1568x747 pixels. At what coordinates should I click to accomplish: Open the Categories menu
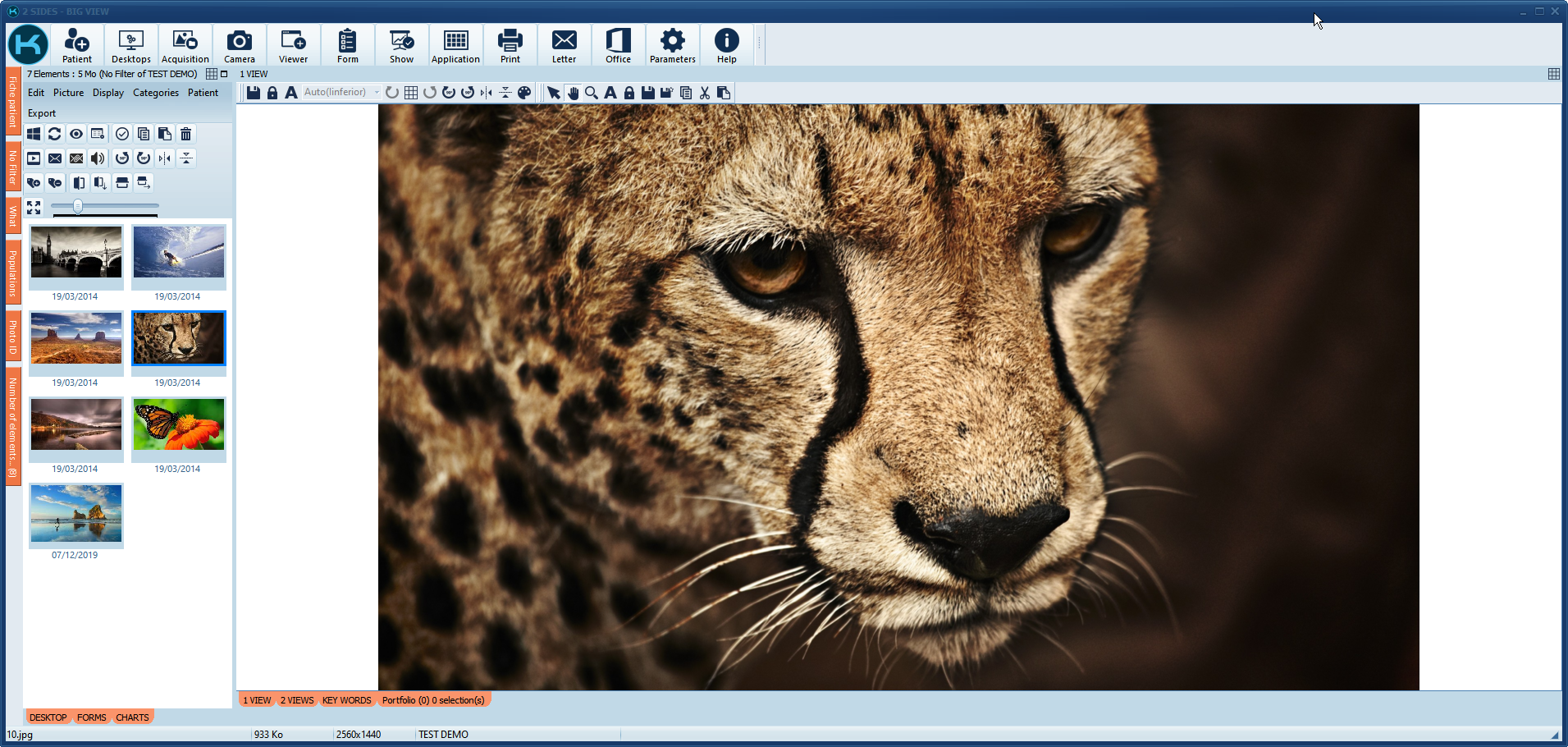click(156, 93)
